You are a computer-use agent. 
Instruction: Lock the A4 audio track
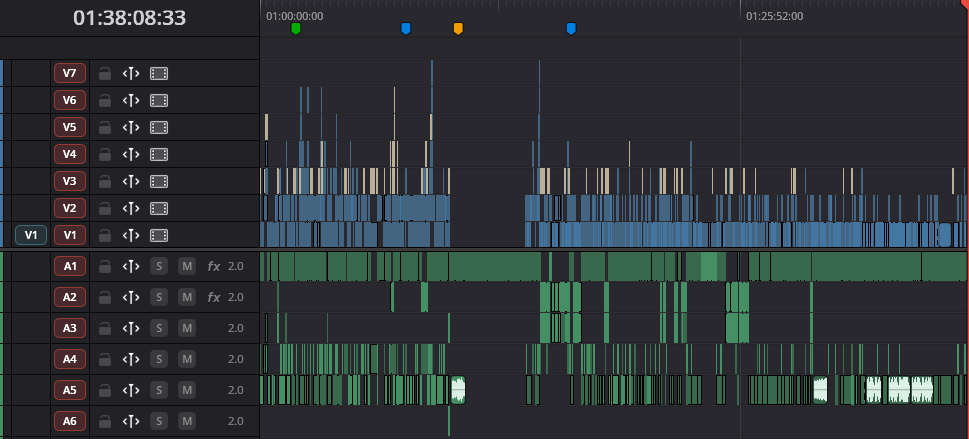(x=105, y=359)
